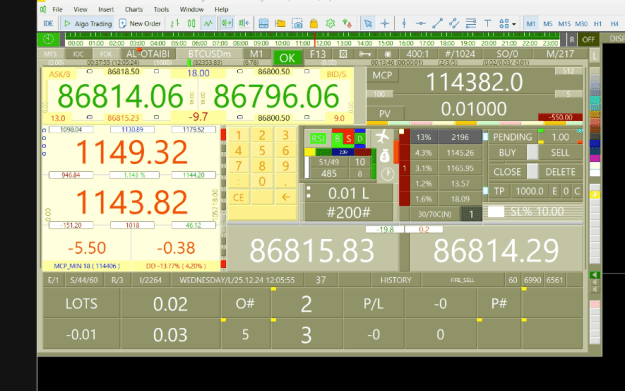Tick the checkbox left of TP

[x=485, y=191]
